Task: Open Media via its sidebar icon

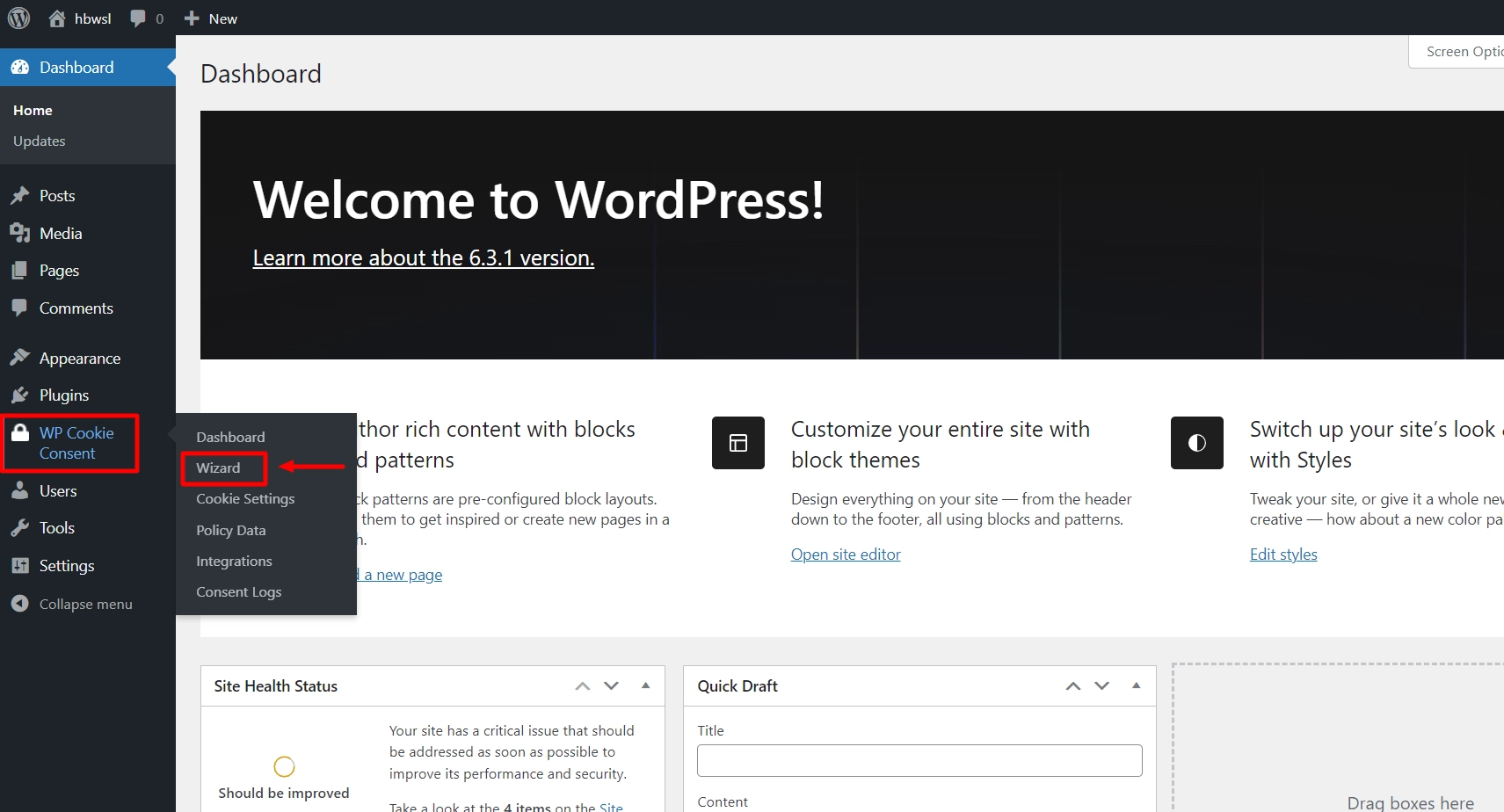Action: (20, 233)
